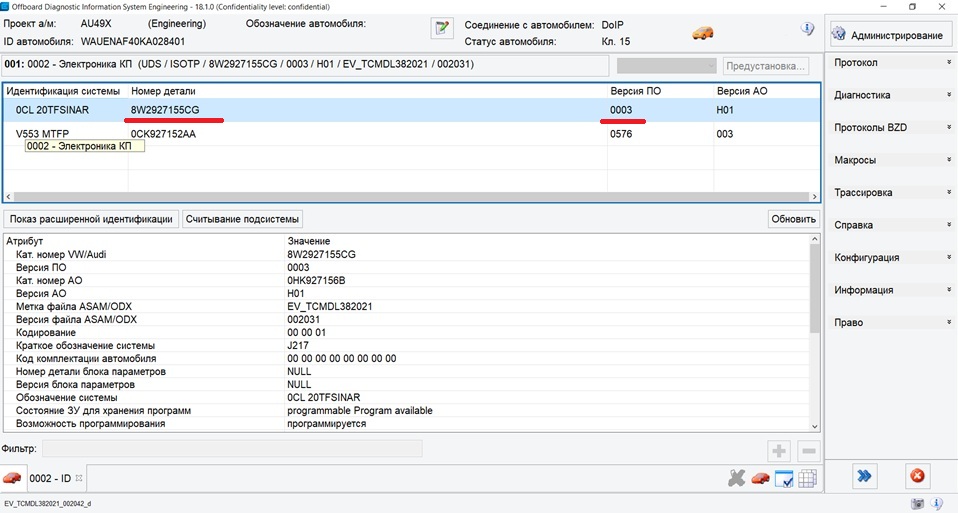Select Краткое обозначение системы row

[407, 346]
